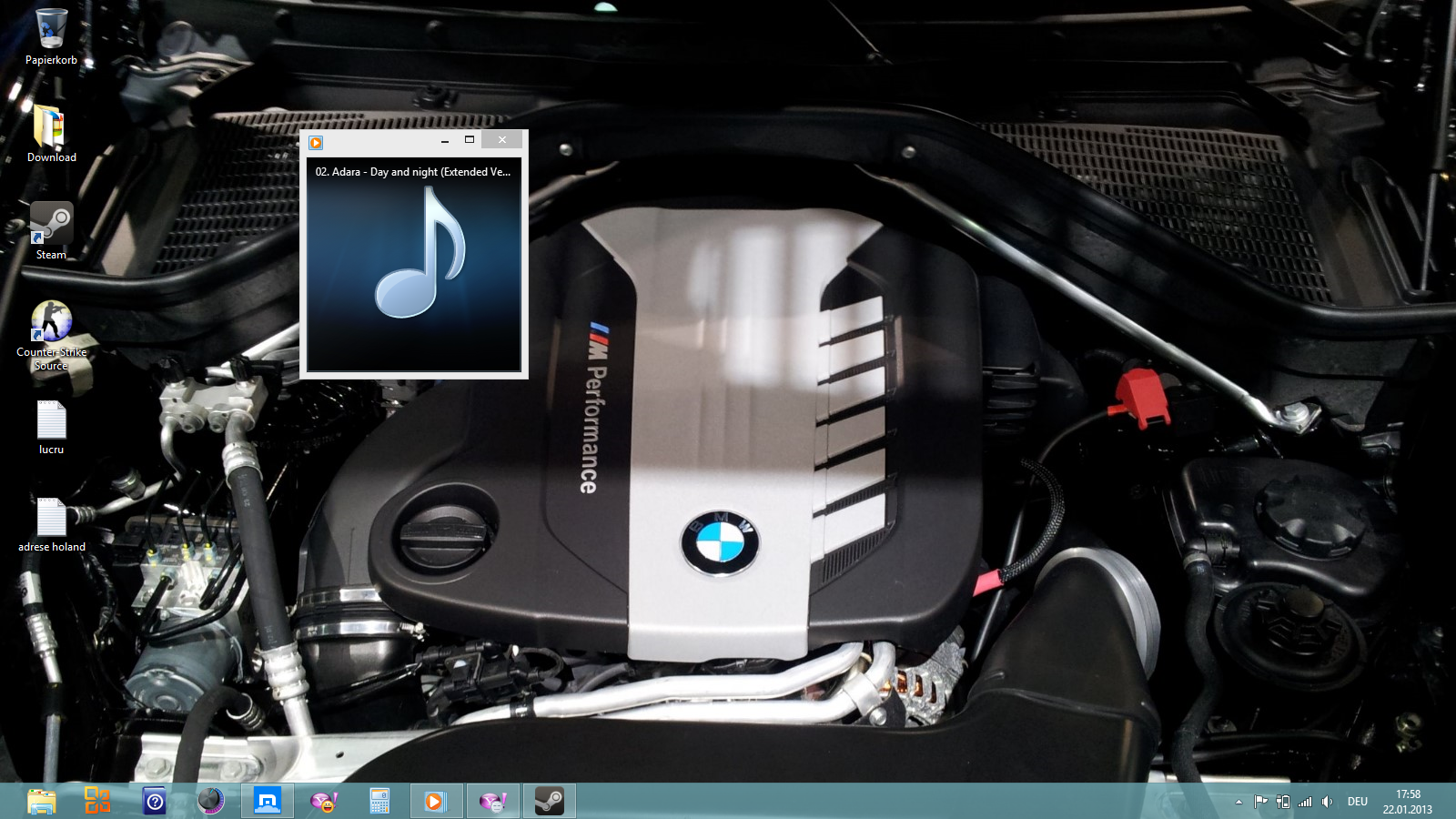Open the volume speaker tray icon

point(1327,802)
